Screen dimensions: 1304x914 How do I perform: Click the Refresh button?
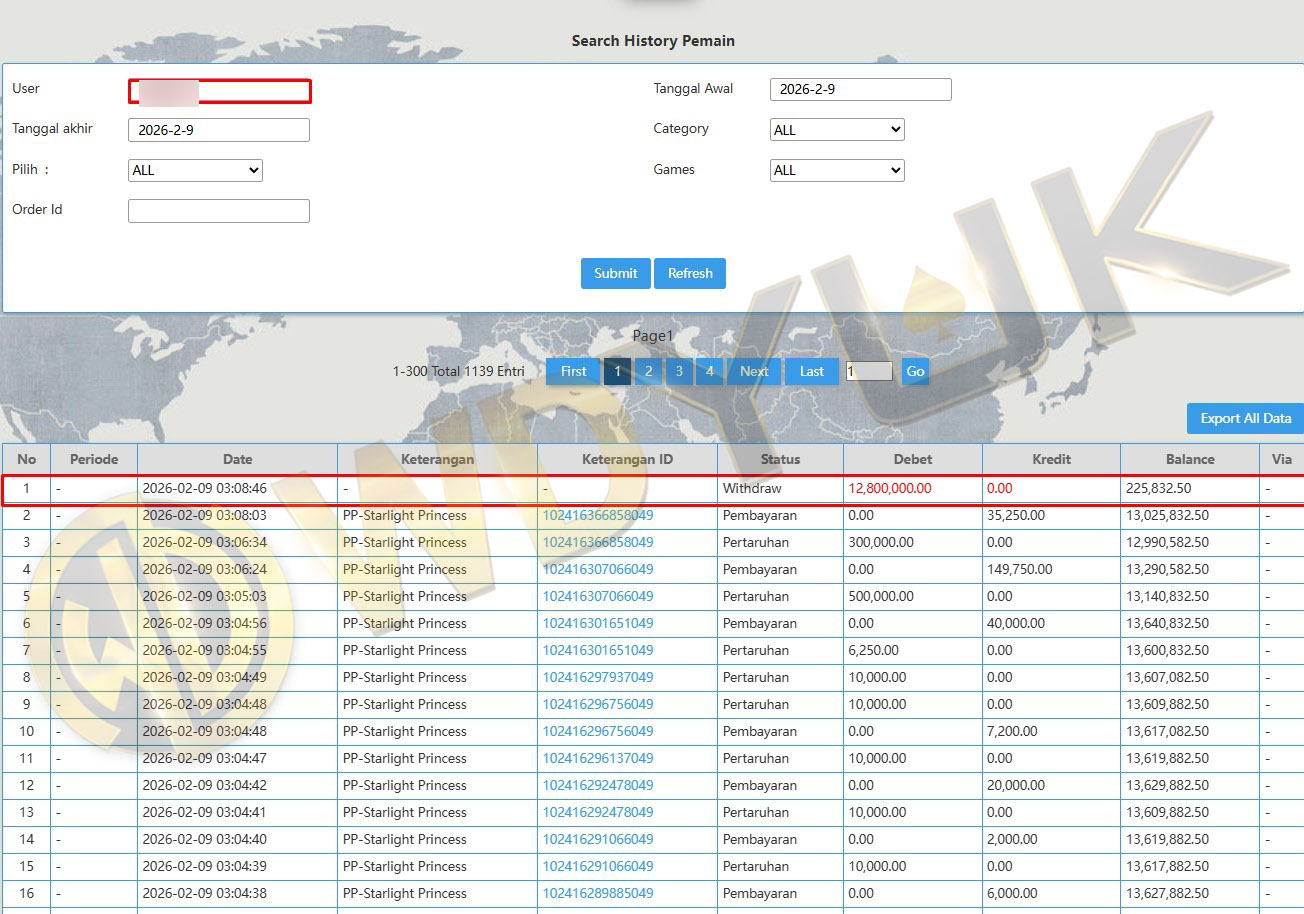[x=690, y=273]
